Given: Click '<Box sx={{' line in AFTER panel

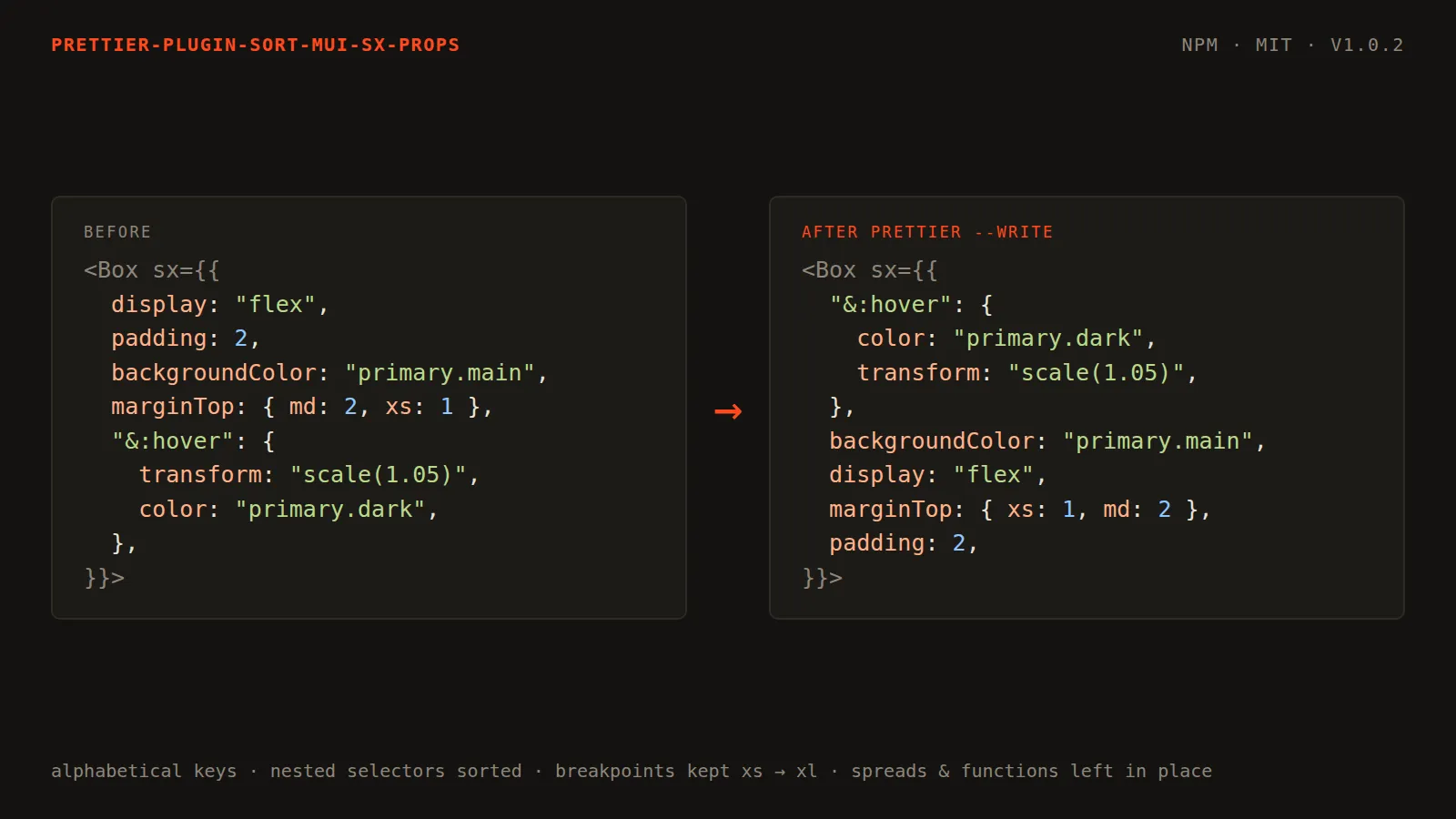Looking at the screenshot, I should tap(870, 270).
